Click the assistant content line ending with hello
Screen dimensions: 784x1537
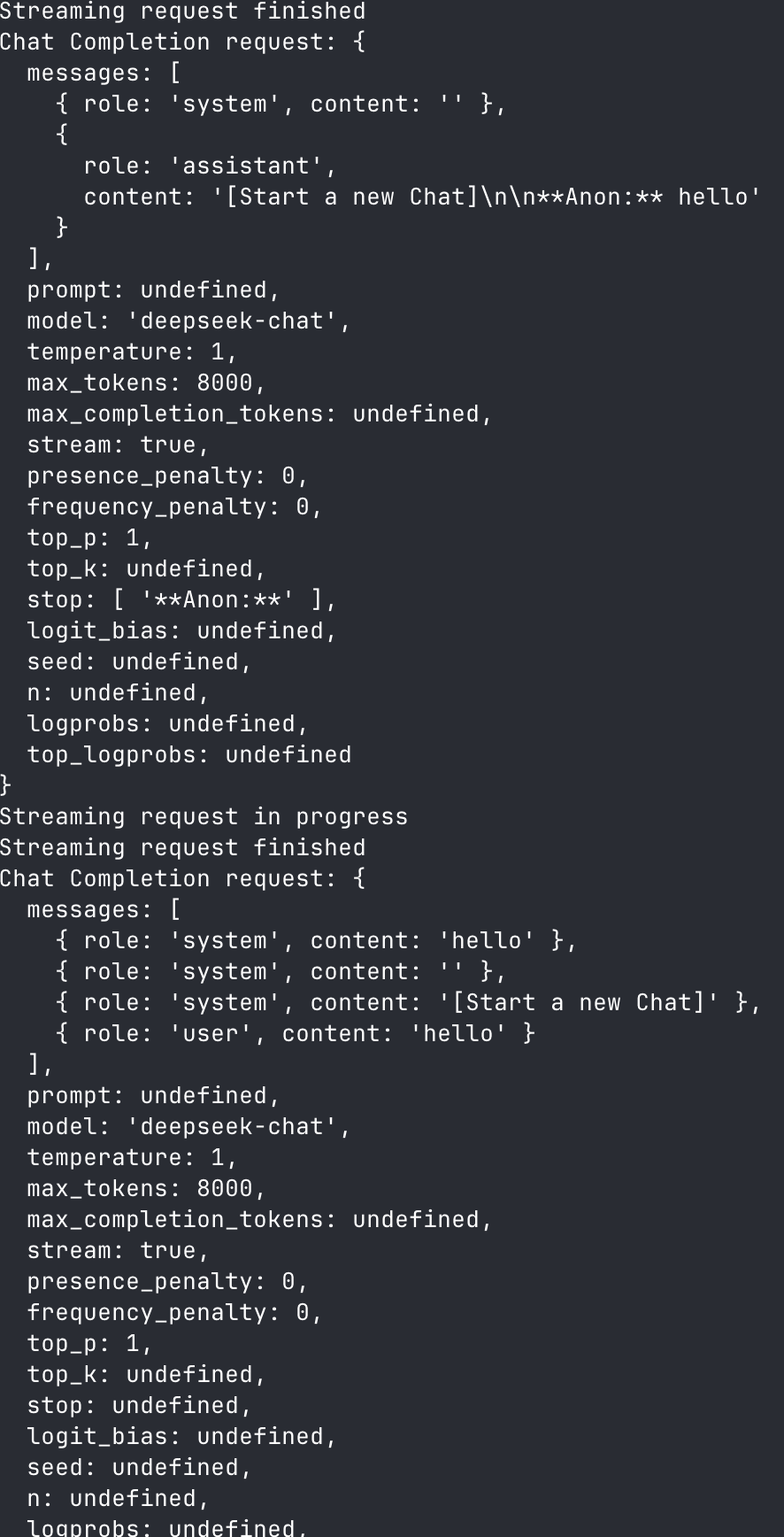(422, 197)
